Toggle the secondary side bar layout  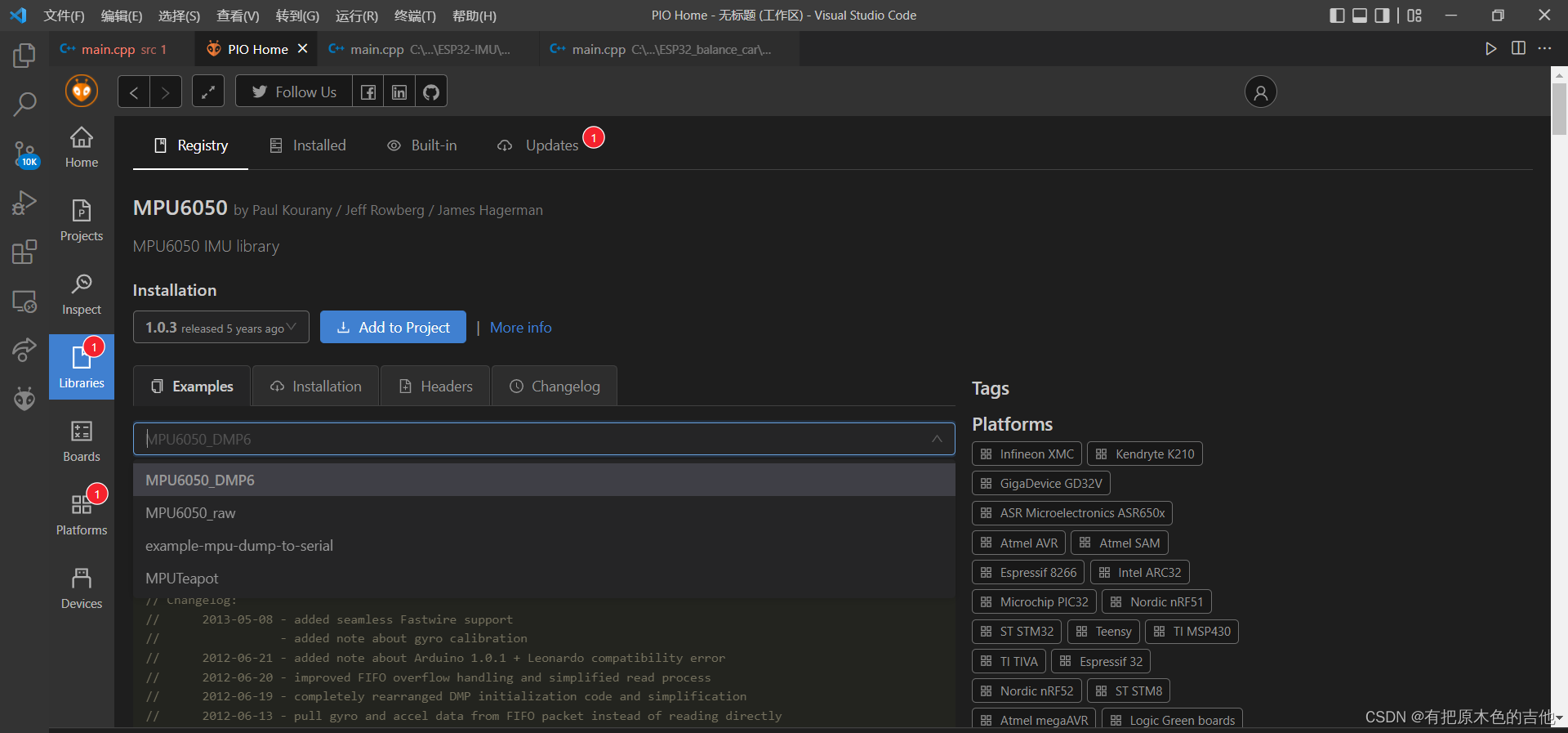pos(1382,16)
